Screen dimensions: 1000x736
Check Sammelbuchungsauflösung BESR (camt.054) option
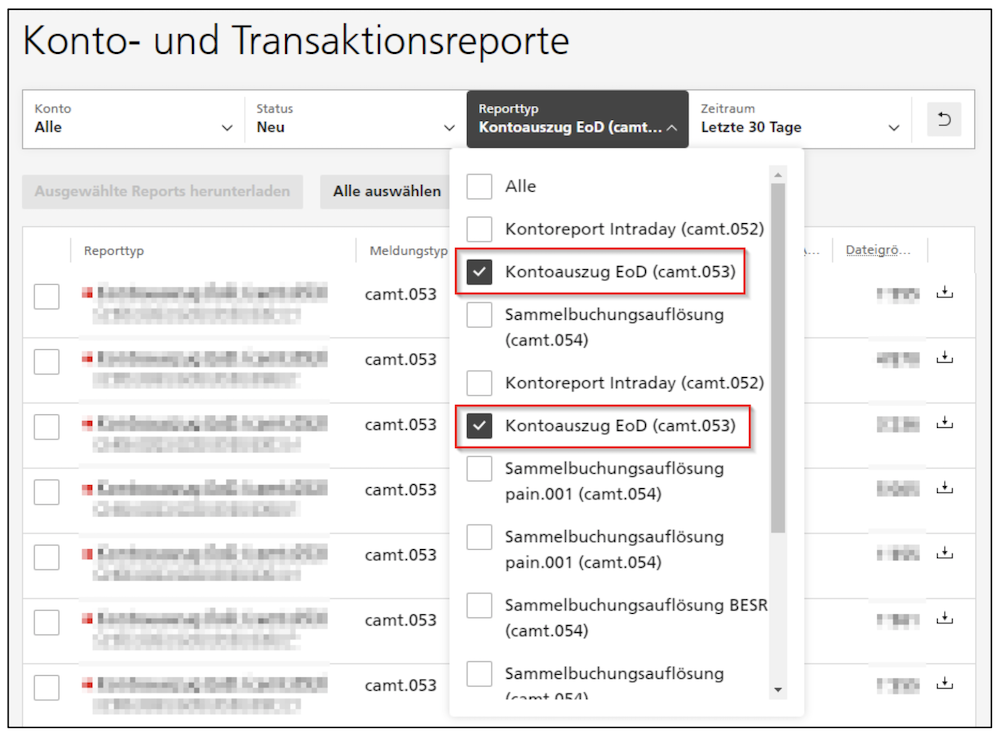pyautogui.click(x=479, y=605)
